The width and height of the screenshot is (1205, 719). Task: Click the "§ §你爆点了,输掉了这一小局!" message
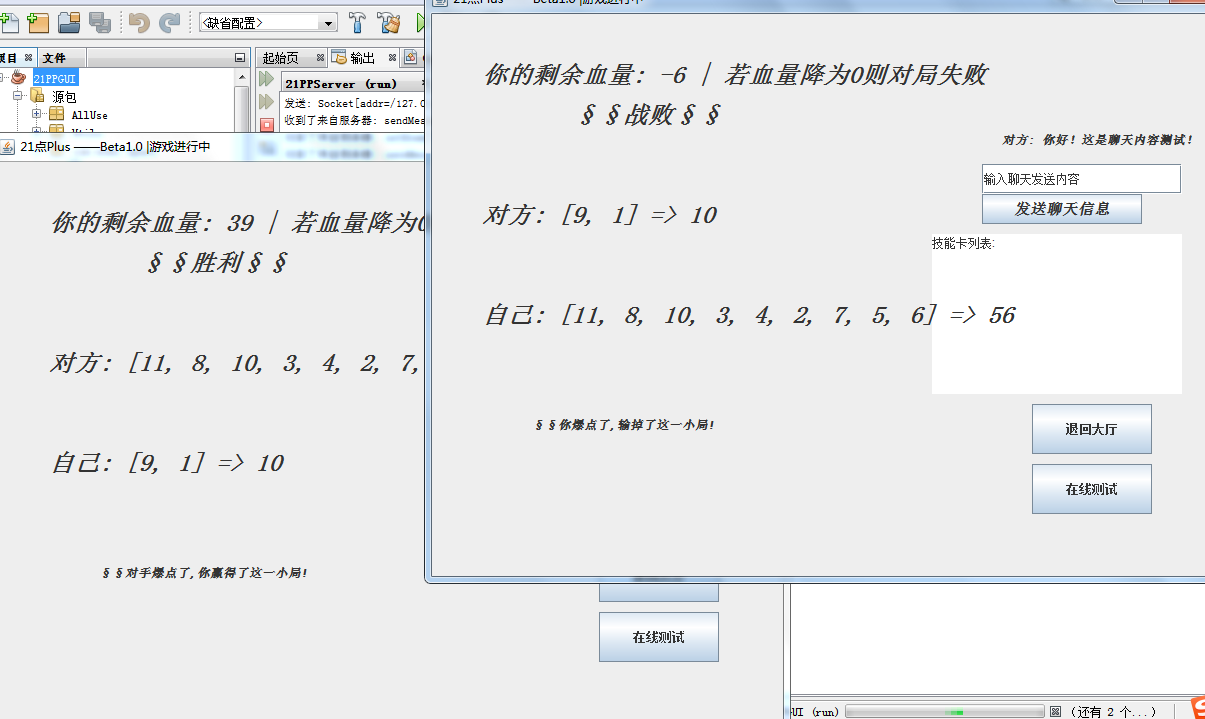coord(625,425)
